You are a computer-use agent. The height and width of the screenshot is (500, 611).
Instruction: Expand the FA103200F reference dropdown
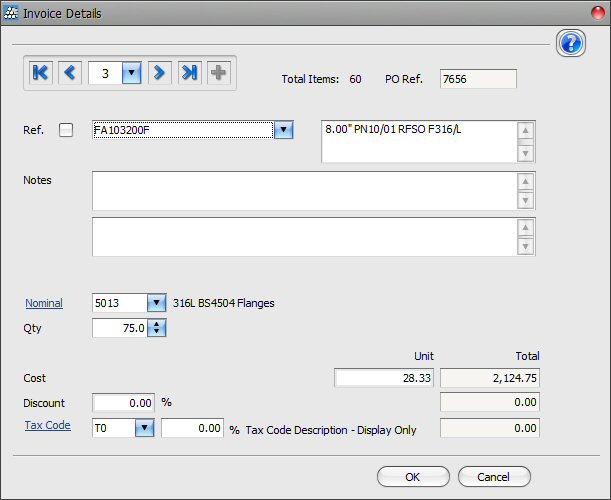coord(284,130)
